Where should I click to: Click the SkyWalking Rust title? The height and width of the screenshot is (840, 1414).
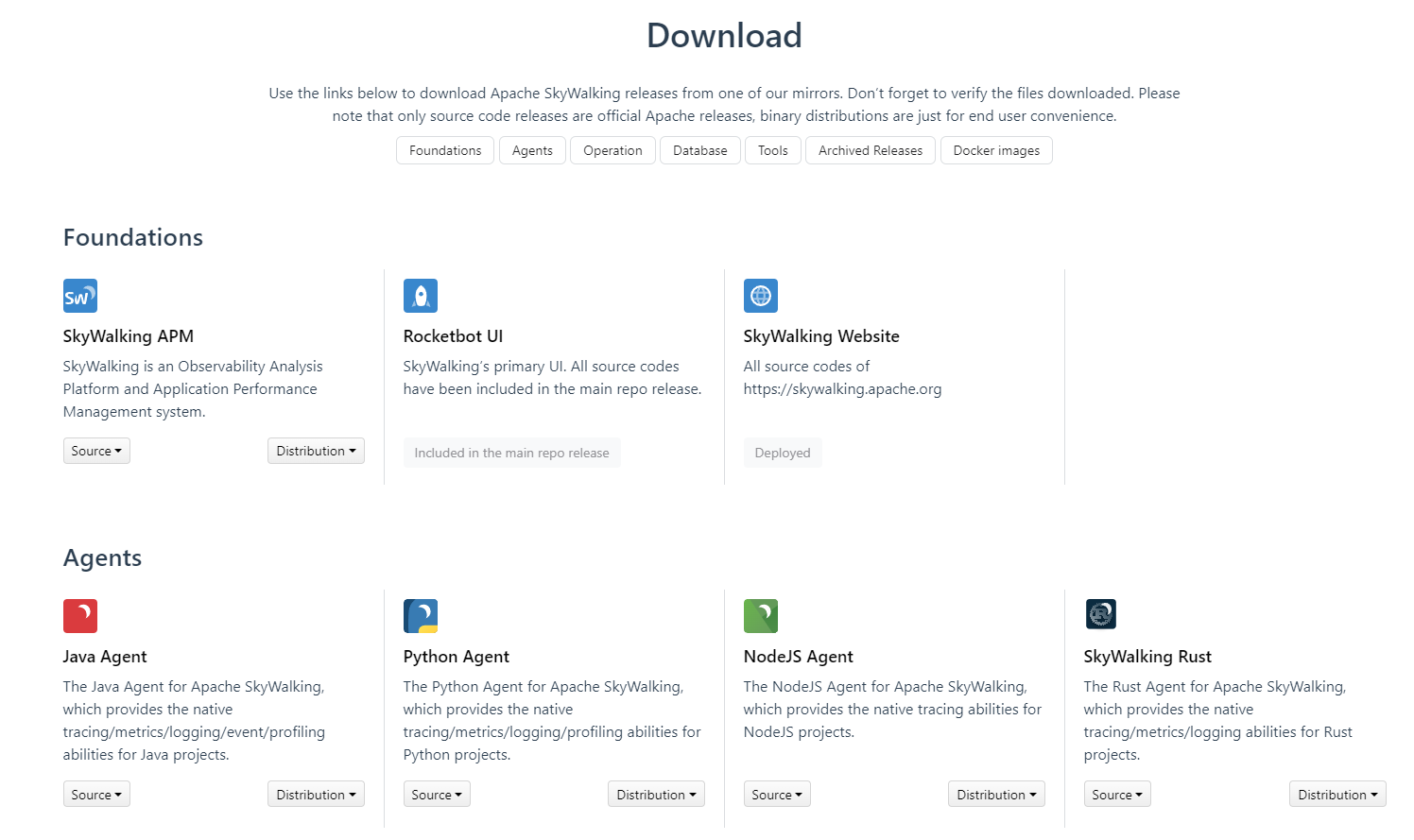pyautogui.click(x=1147, y=657)
